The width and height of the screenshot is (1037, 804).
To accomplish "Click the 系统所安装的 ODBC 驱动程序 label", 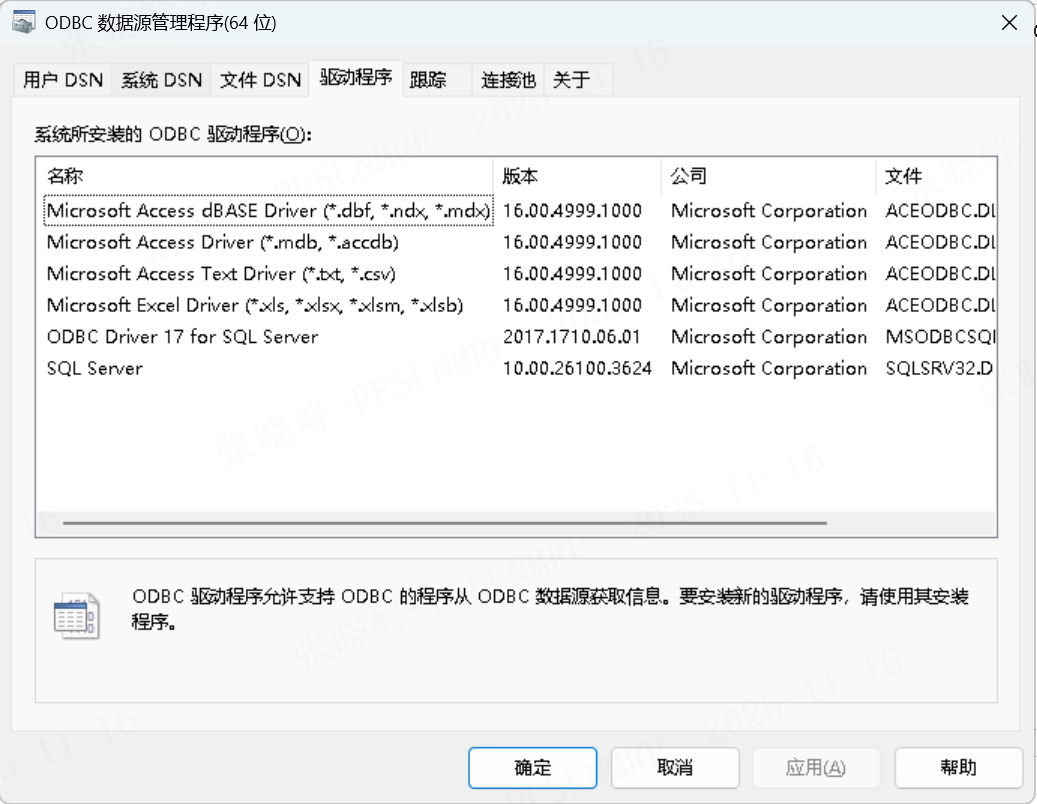I will click(x=173, y=134).
